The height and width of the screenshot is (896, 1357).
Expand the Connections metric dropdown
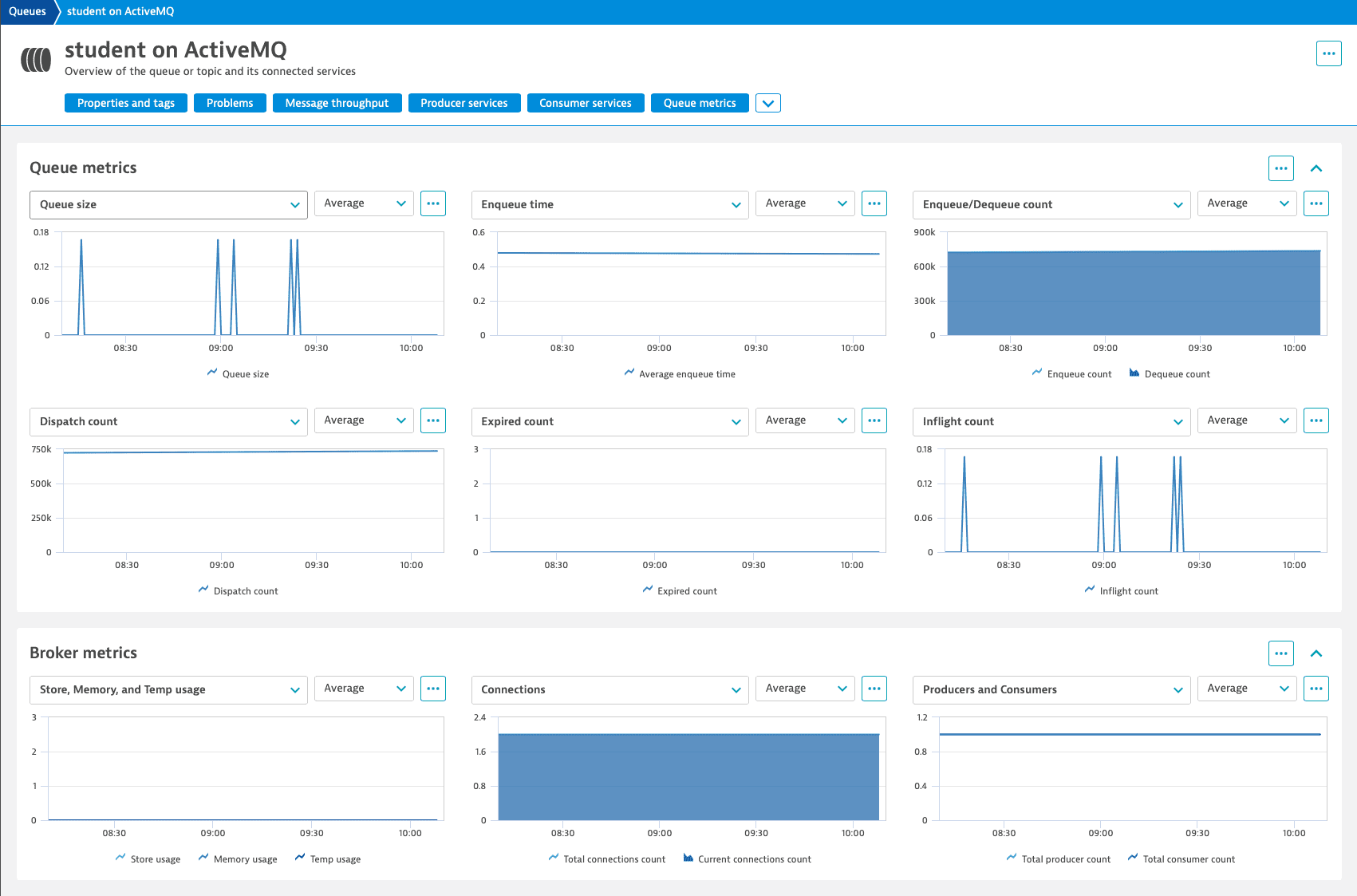tap(609, 690)
